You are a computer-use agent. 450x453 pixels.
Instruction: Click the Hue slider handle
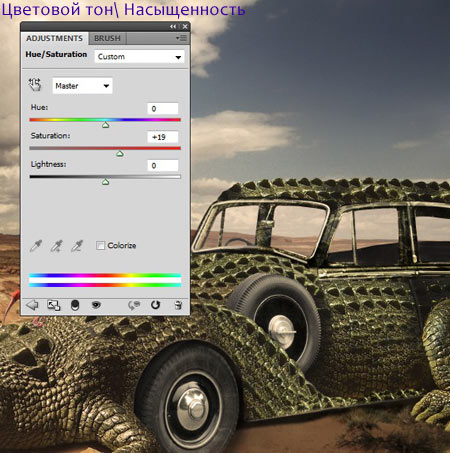pos(106,125)
